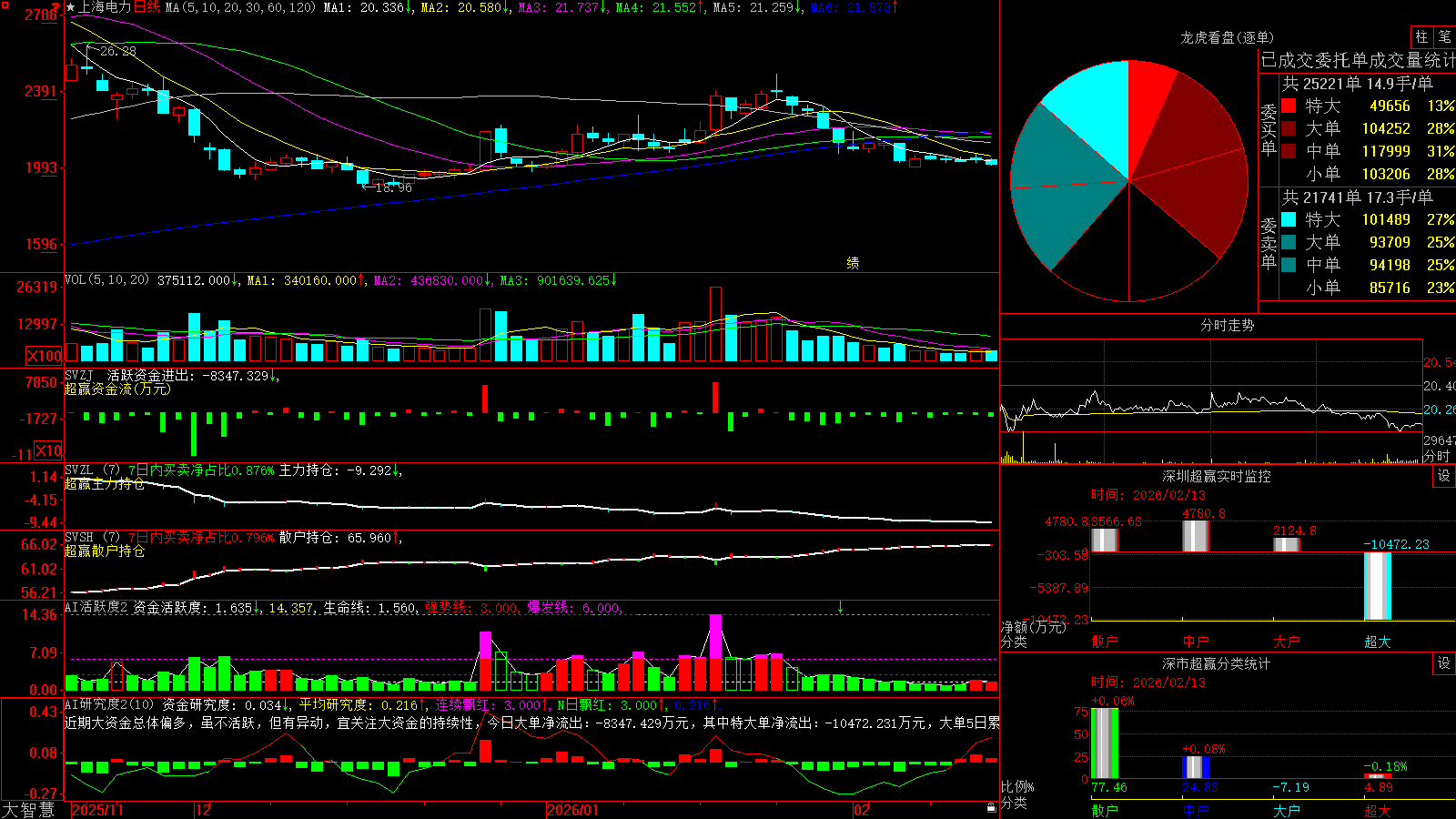This screenshot has height=819, width=1456.
Task: Click the blue 中户 bar above 24.83
Action: [x=1195, y=767]
